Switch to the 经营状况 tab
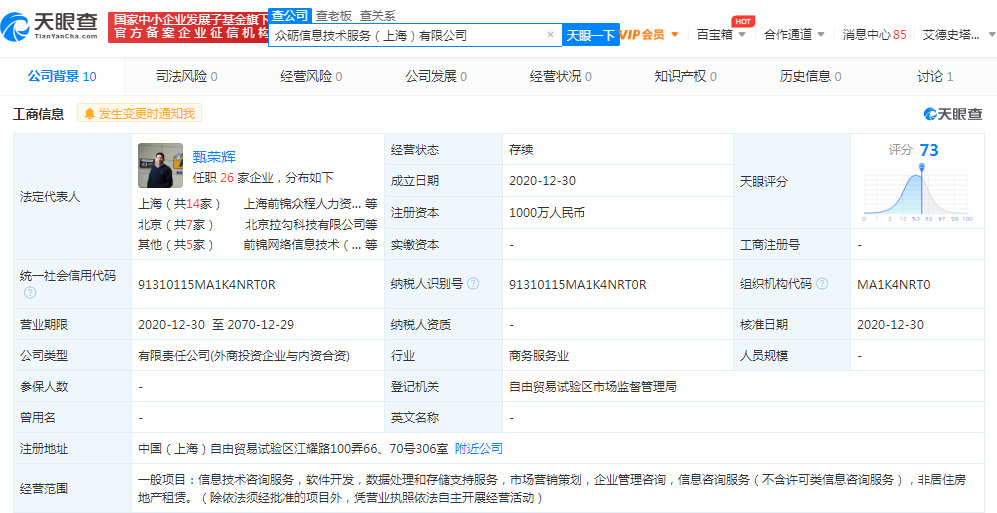 (x=560, y=76)
